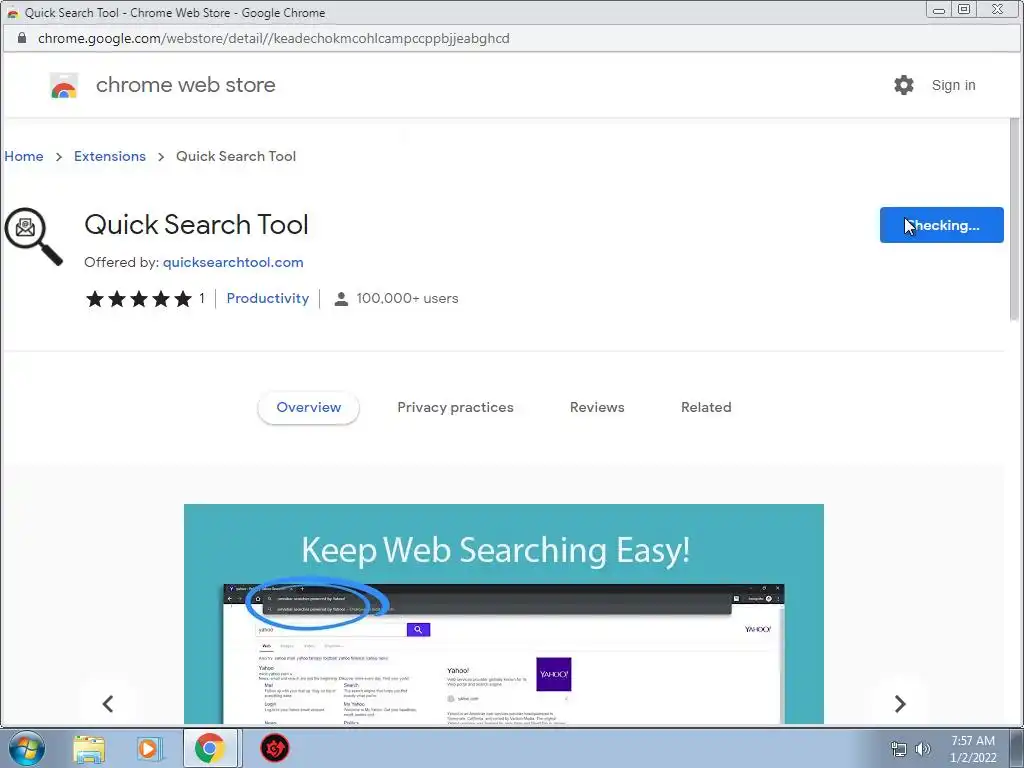Screen dimensions: 1024x768
Task: Launch Windows Media Player from taskbar
Action: [149, 748]
